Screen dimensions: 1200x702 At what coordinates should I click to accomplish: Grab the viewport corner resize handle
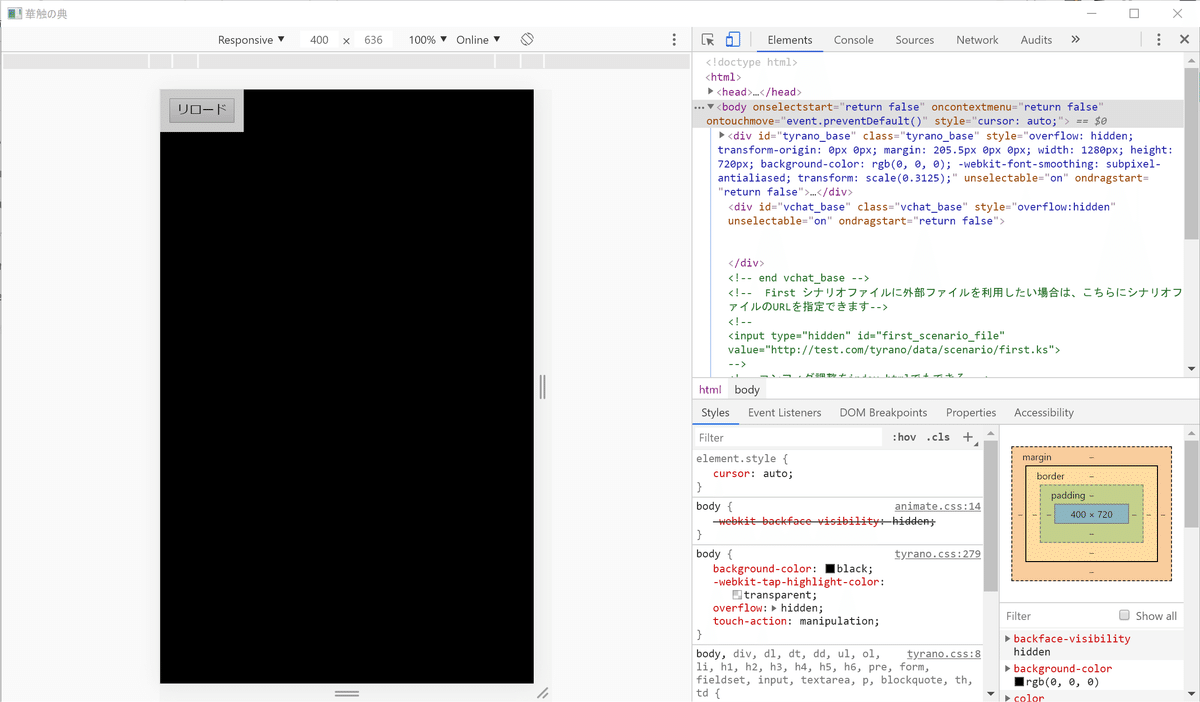click(x=542, y=693)
